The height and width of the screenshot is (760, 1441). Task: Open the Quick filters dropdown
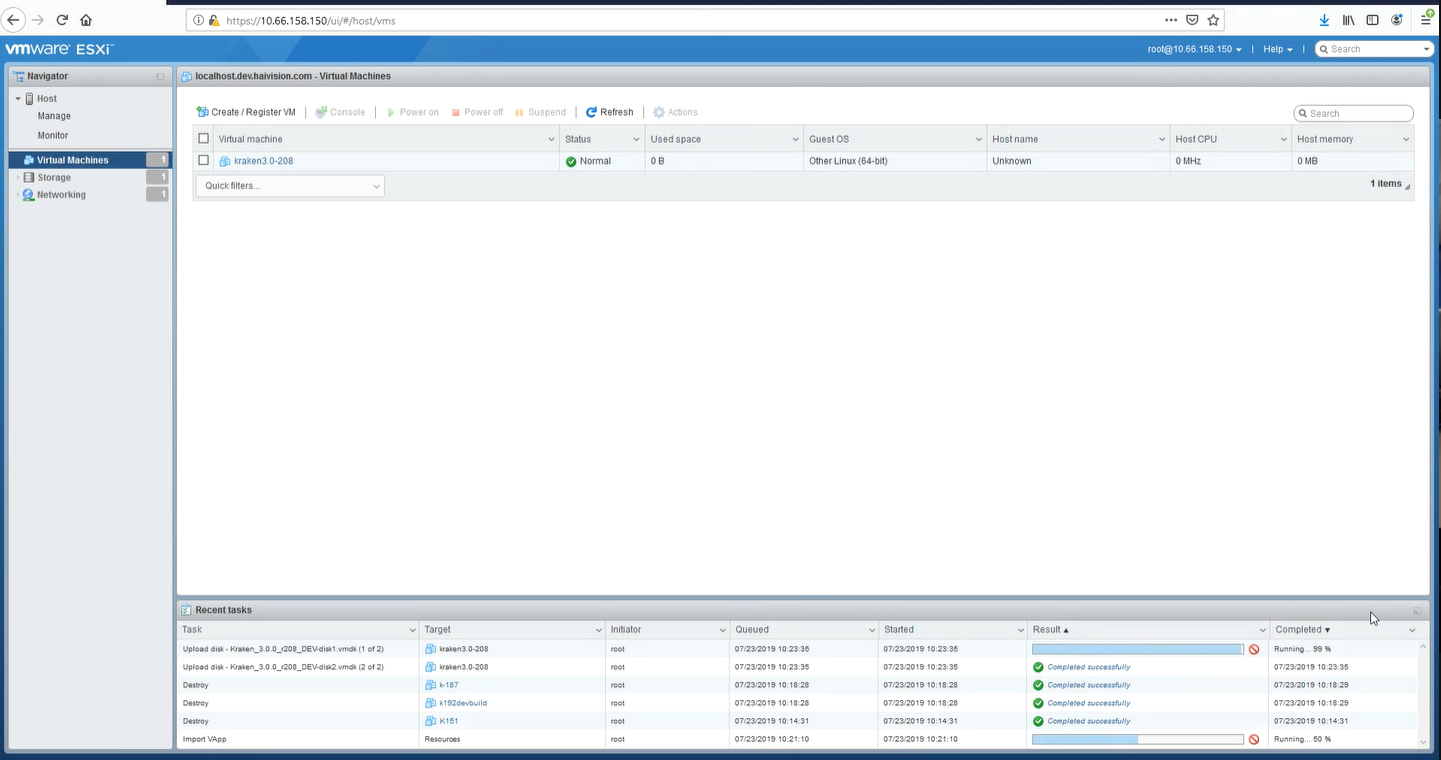coord(290,186)
